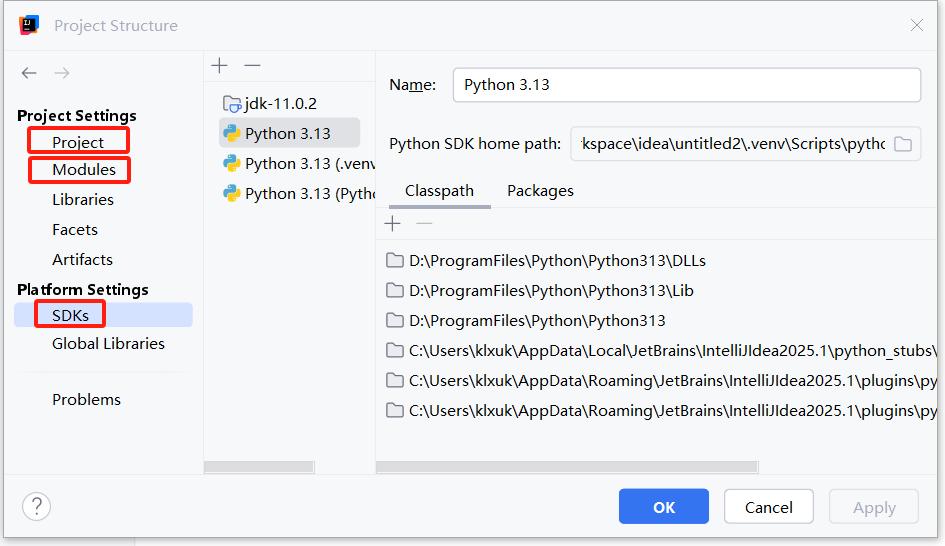Viewport: 945px width, 546px height.
Task: Browse for the Python SDK home path folder
Action: pos(903,144)
